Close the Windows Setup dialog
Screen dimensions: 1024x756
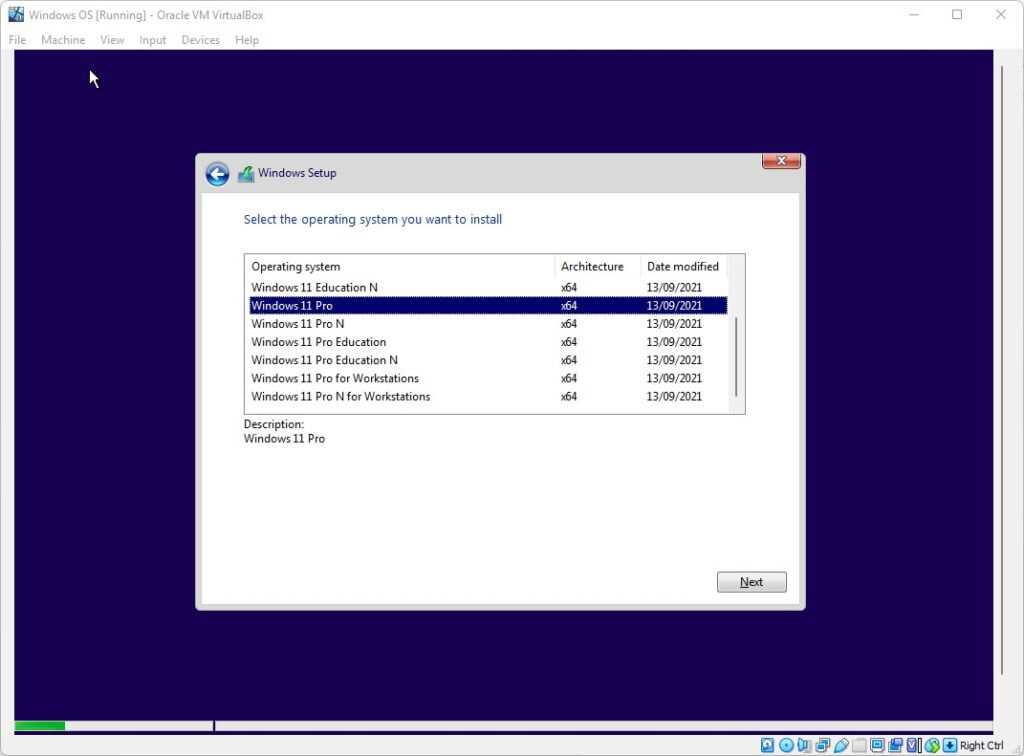(781, 161)
